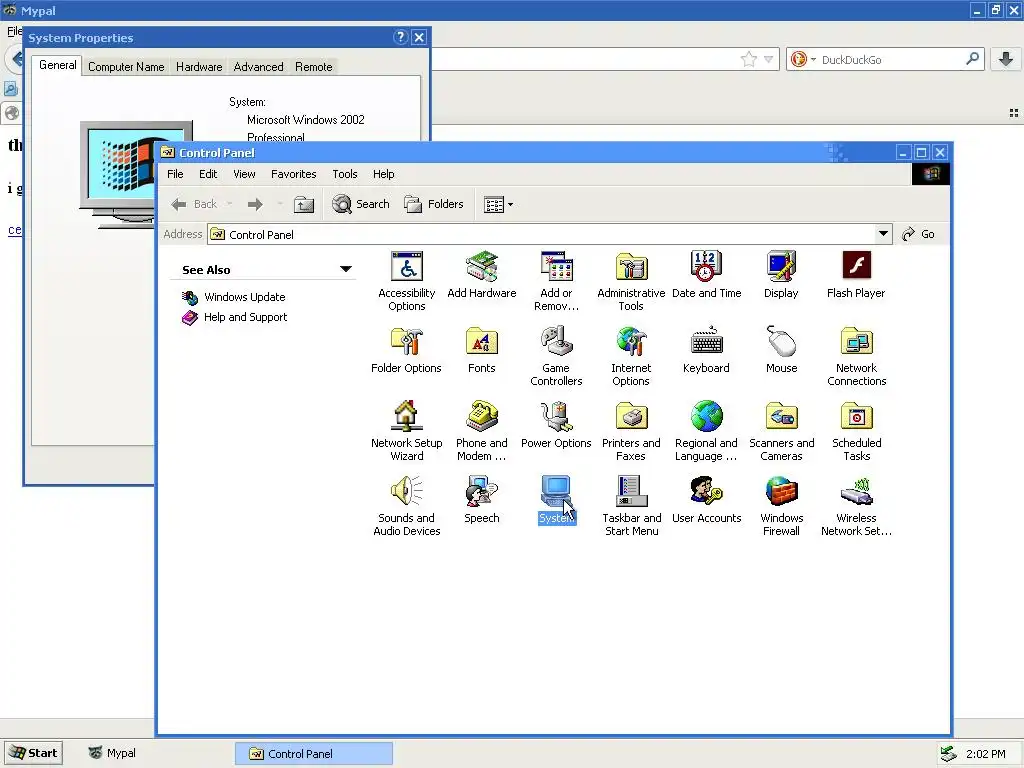Open bookmark star dropdown arrow in Mypal
Viewport: 1024px width, 768px height.
pos(769,59)
